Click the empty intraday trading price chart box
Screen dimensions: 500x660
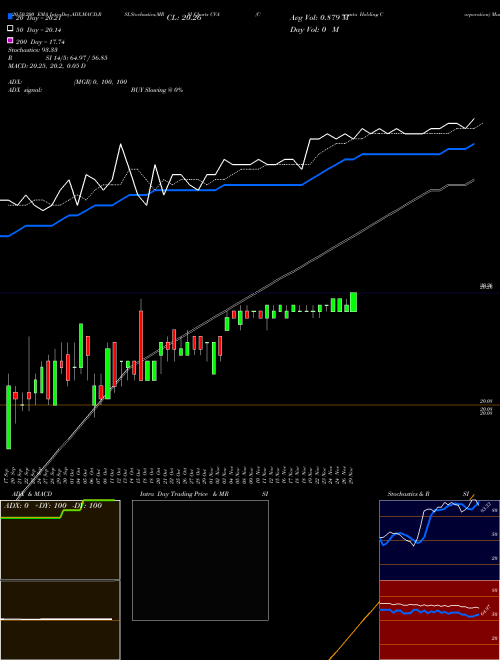(200, 560)
